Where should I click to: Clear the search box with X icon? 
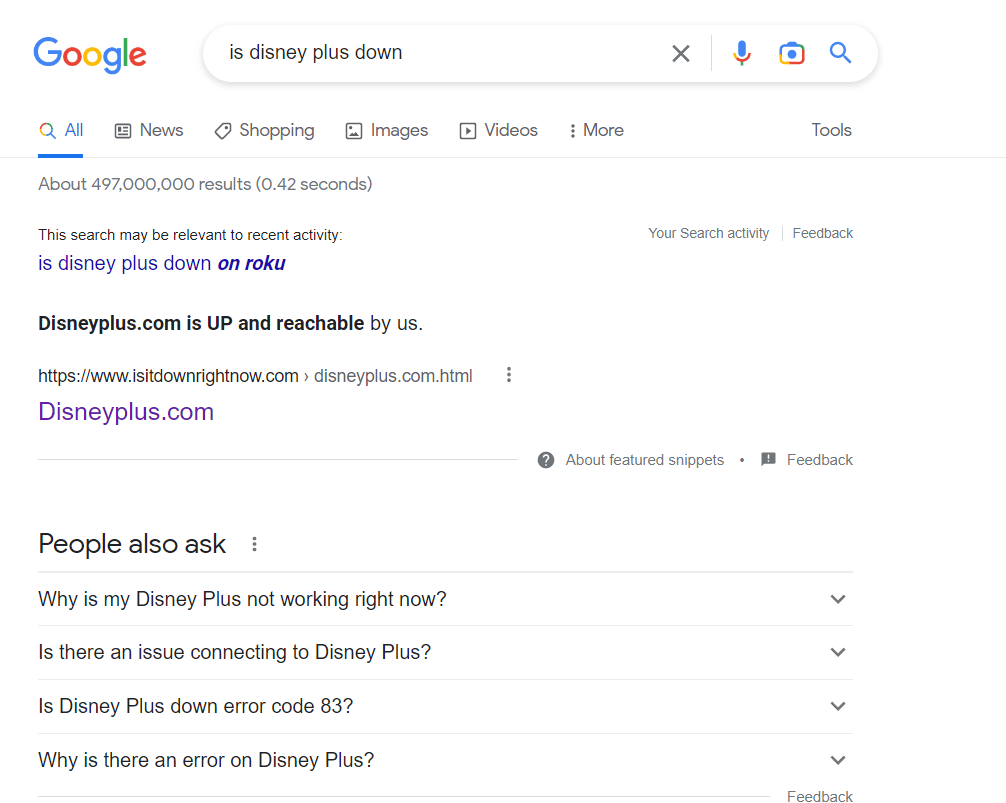click(681, 53)
